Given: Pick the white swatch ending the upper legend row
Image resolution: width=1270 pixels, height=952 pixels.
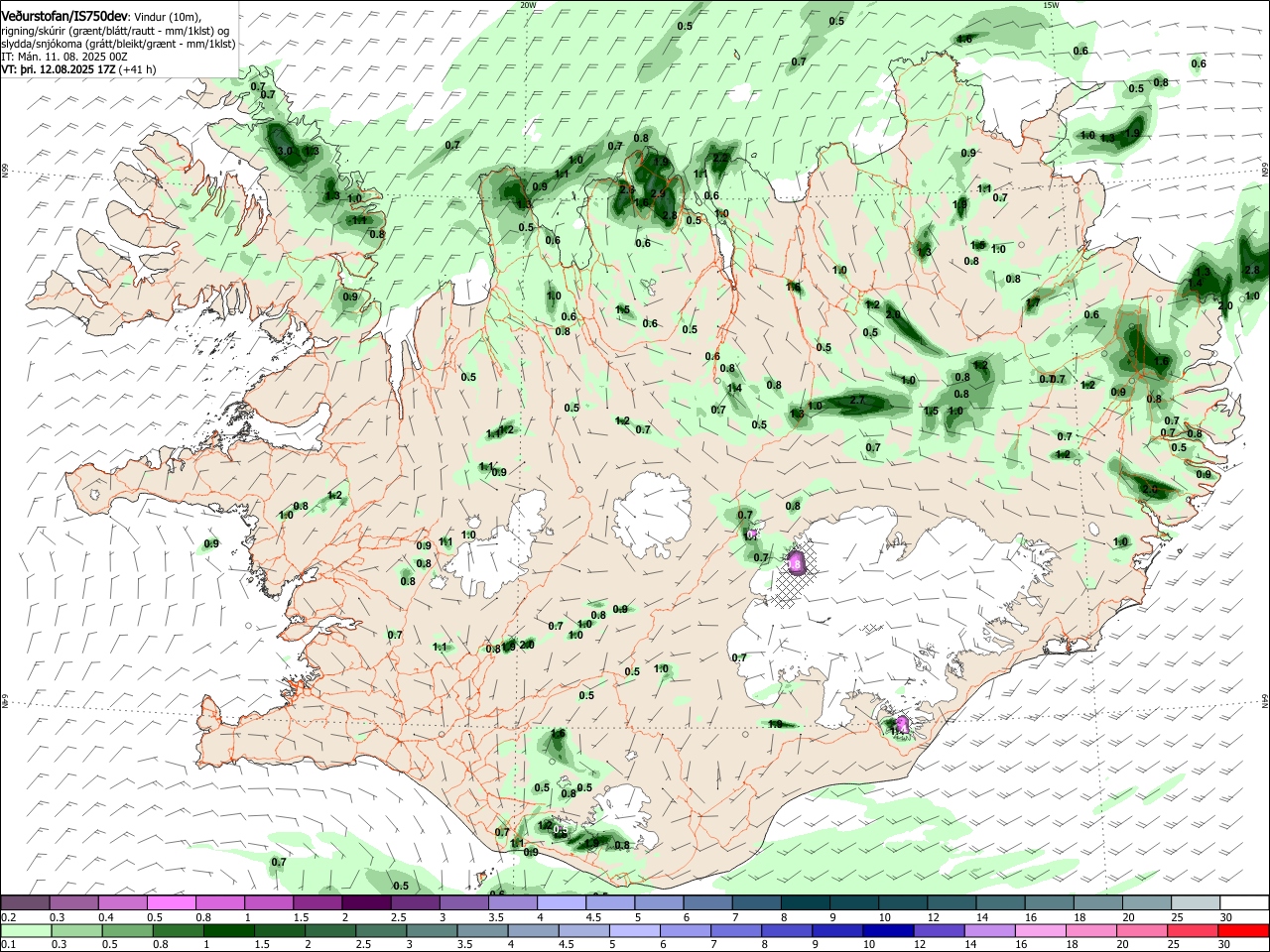Looking at the screenshot, I should 1244,903.
